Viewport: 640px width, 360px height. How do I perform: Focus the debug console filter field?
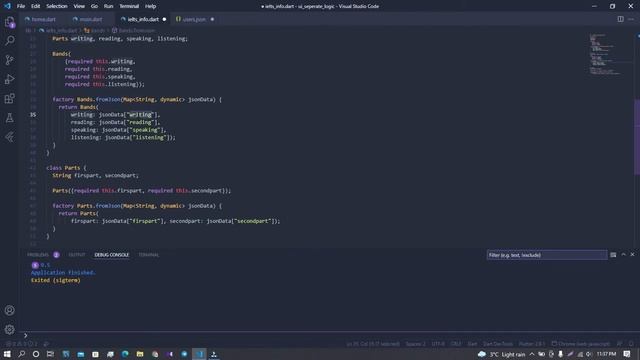click(547, 255)
